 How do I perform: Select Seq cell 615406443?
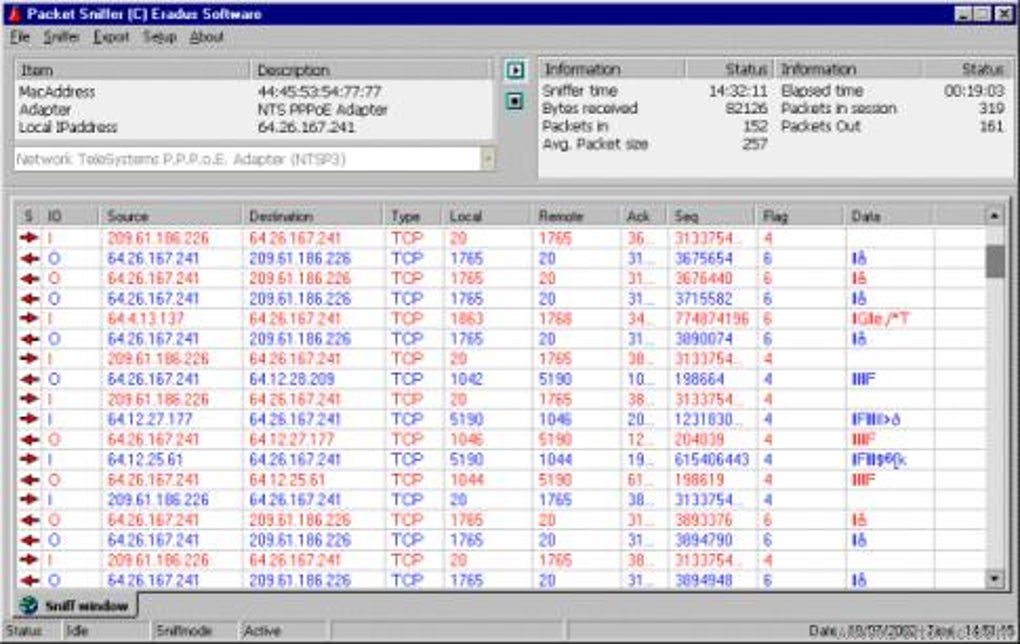(x=712, y=459)
